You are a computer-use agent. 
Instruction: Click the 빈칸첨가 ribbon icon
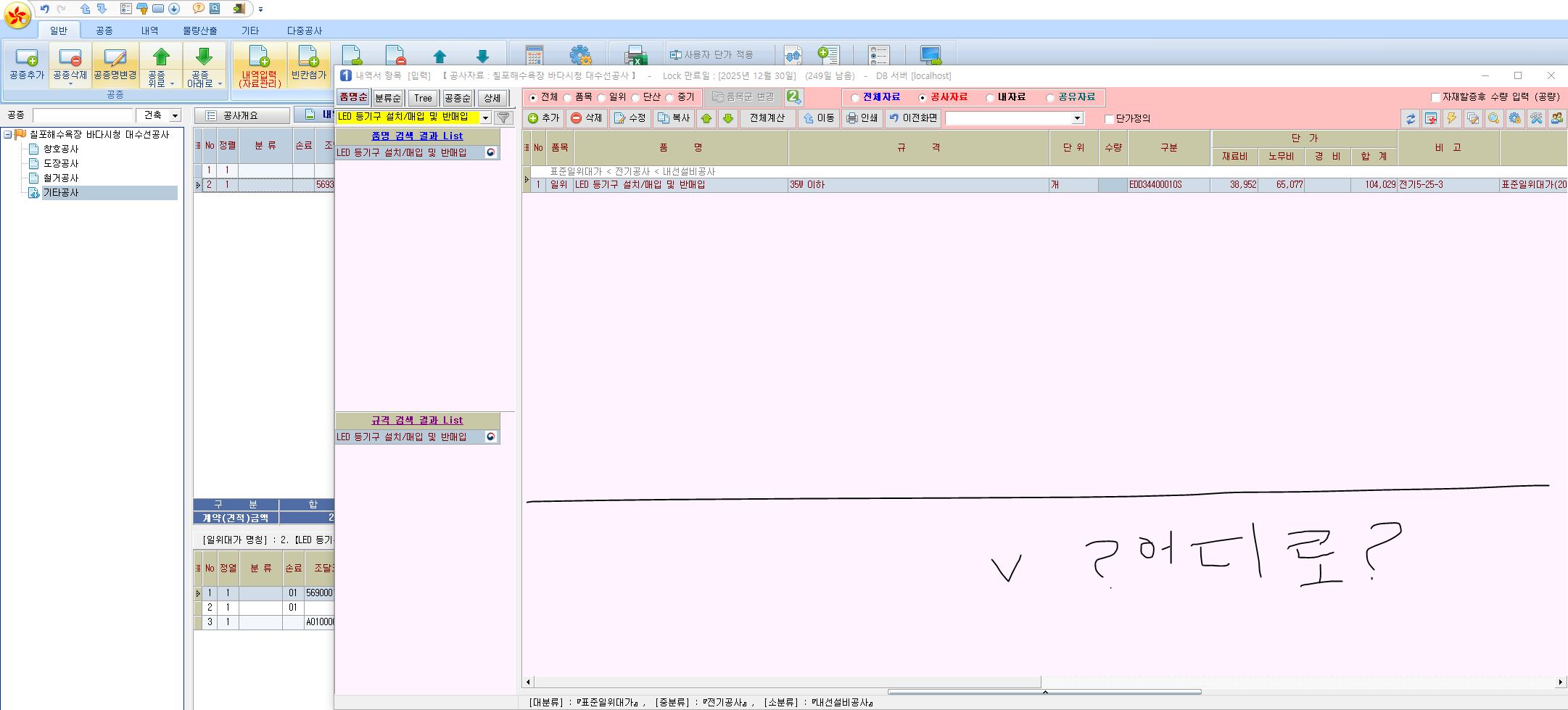[x=309, y=64]
